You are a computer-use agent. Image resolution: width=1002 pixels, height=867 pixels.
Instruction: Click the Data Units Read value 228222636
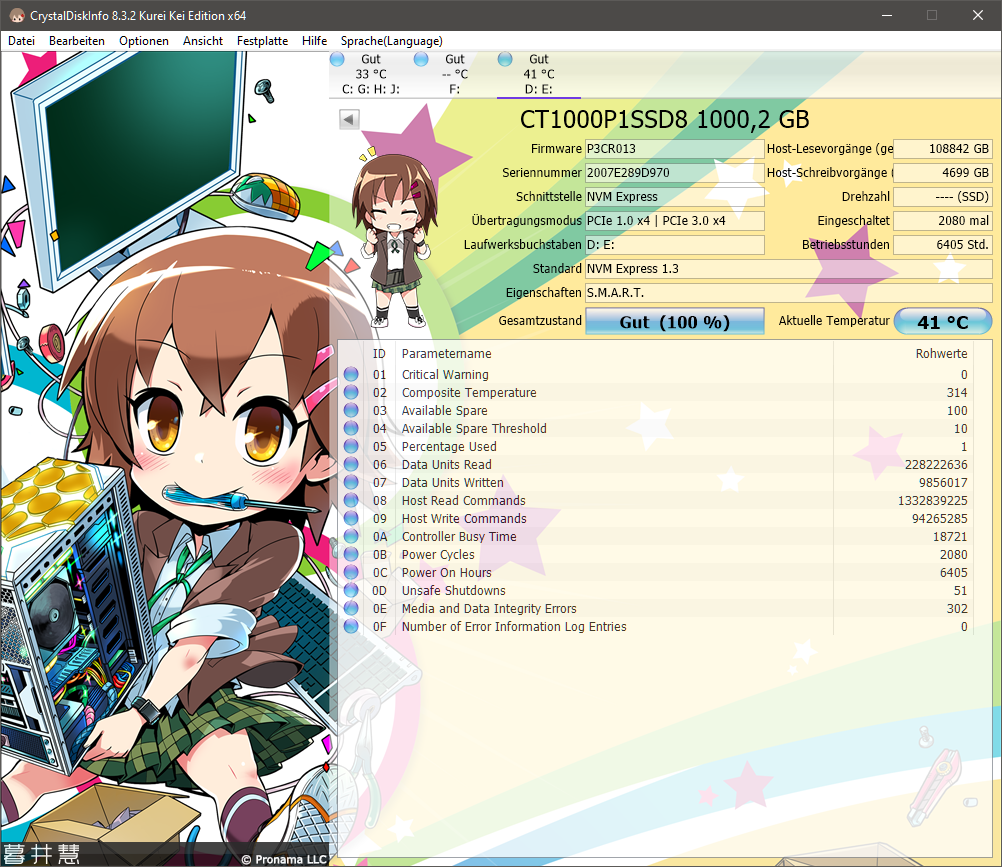point(936,464)
